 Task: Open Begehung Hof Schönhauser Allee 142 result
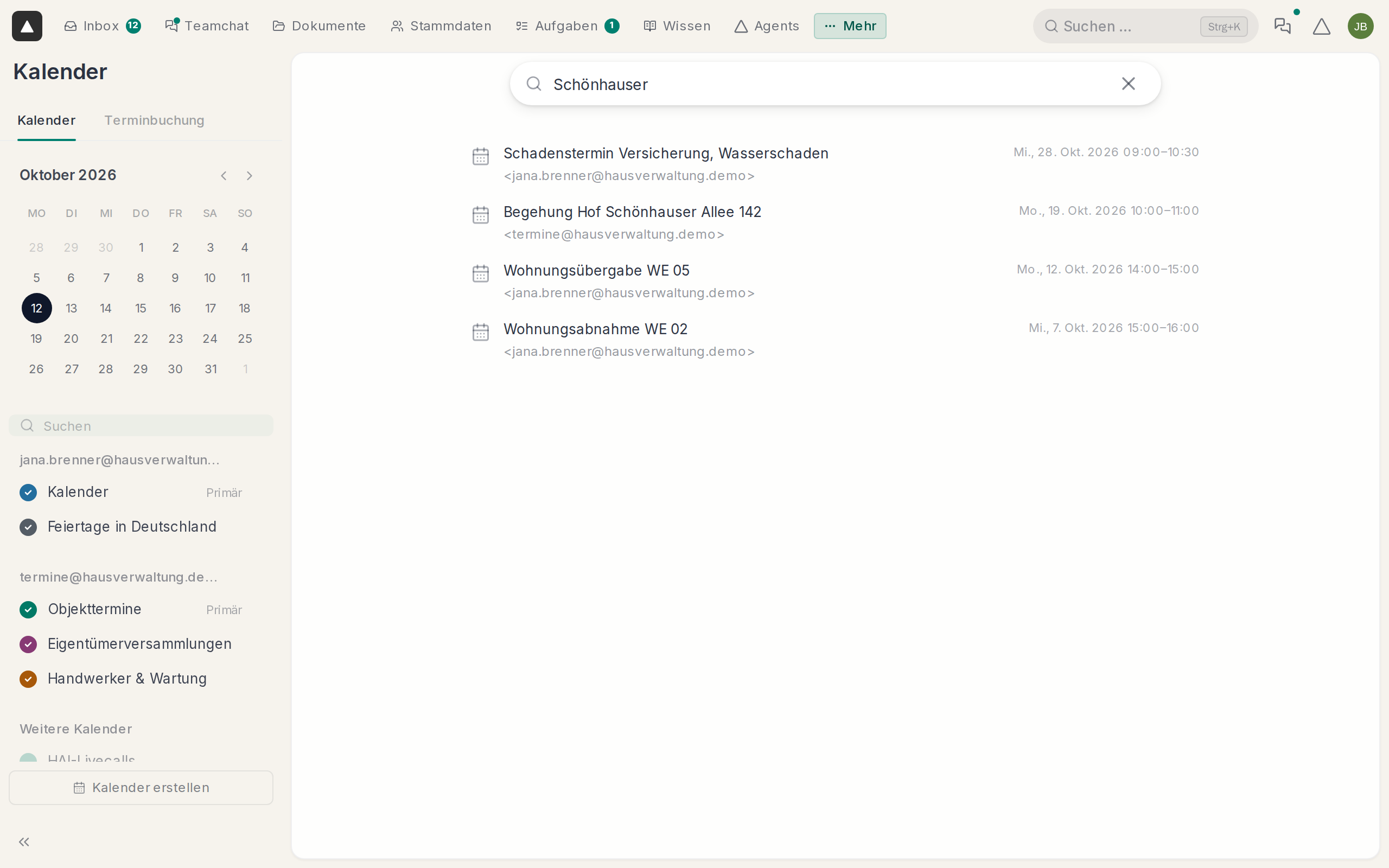[835, 223]
